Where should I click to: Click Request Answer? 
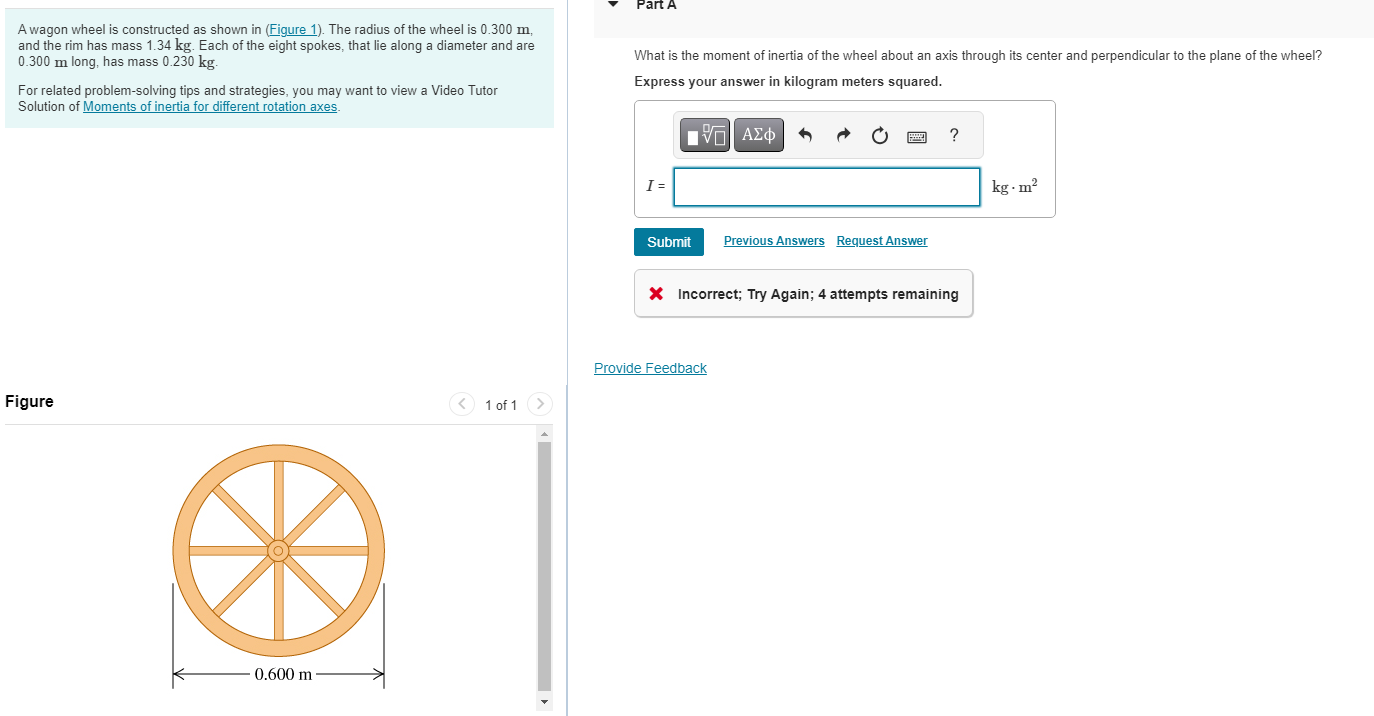click(881, 240)
